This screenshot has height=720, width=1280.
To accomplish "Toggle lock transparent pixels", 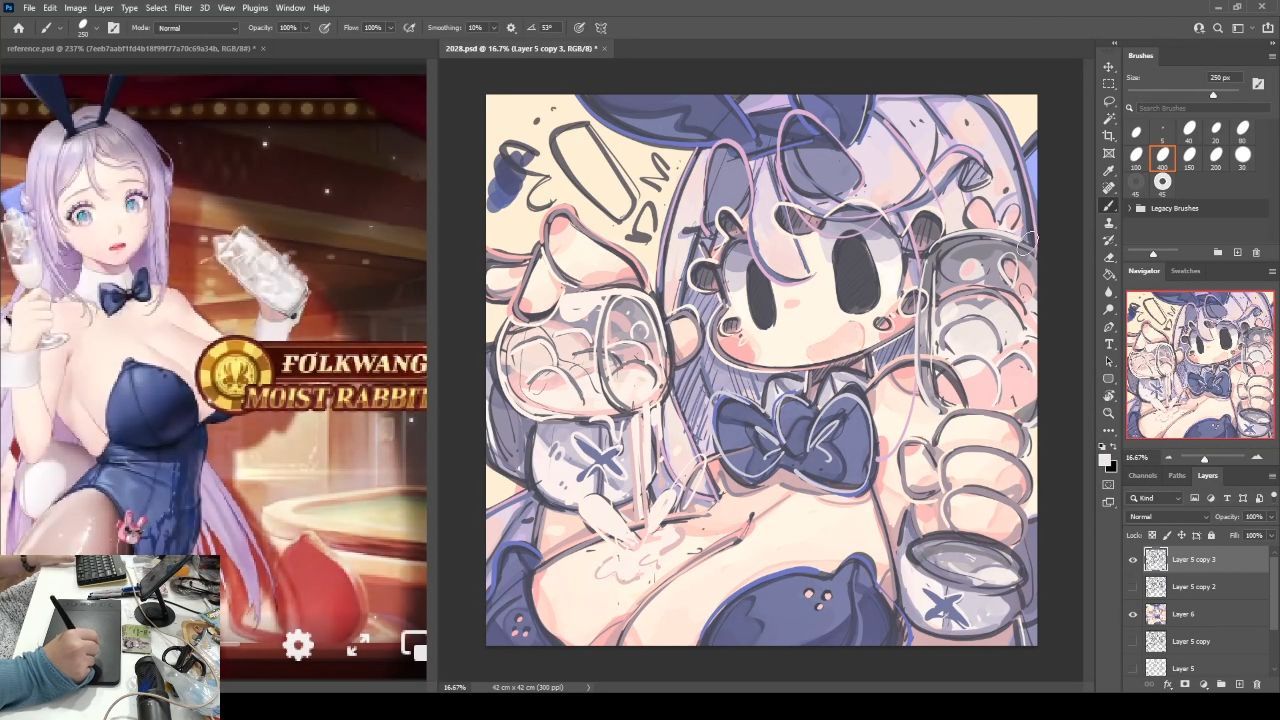I will (1152, 536).
